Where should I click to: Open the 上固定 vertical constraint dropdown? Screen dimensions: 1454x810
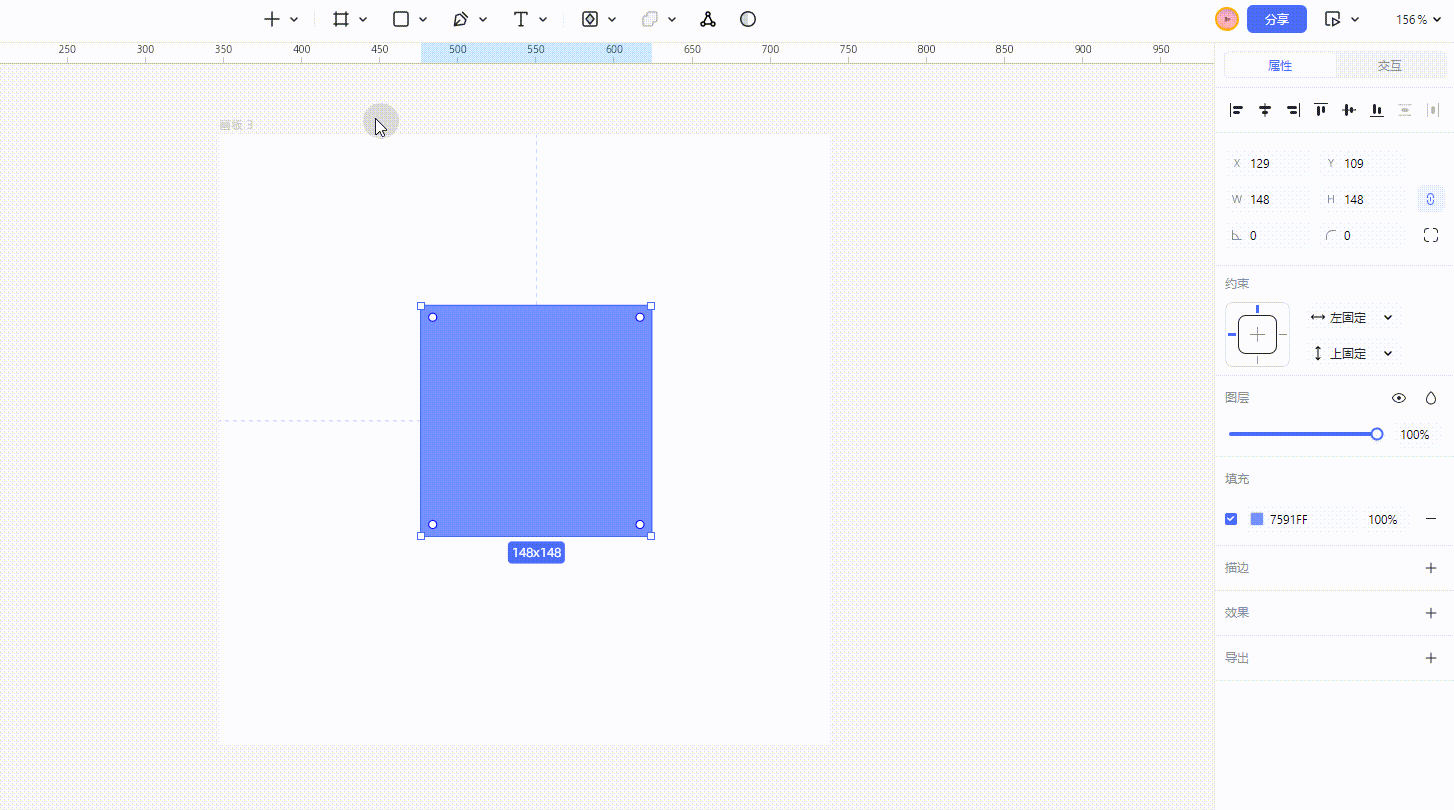click(x=1352, y=353)
